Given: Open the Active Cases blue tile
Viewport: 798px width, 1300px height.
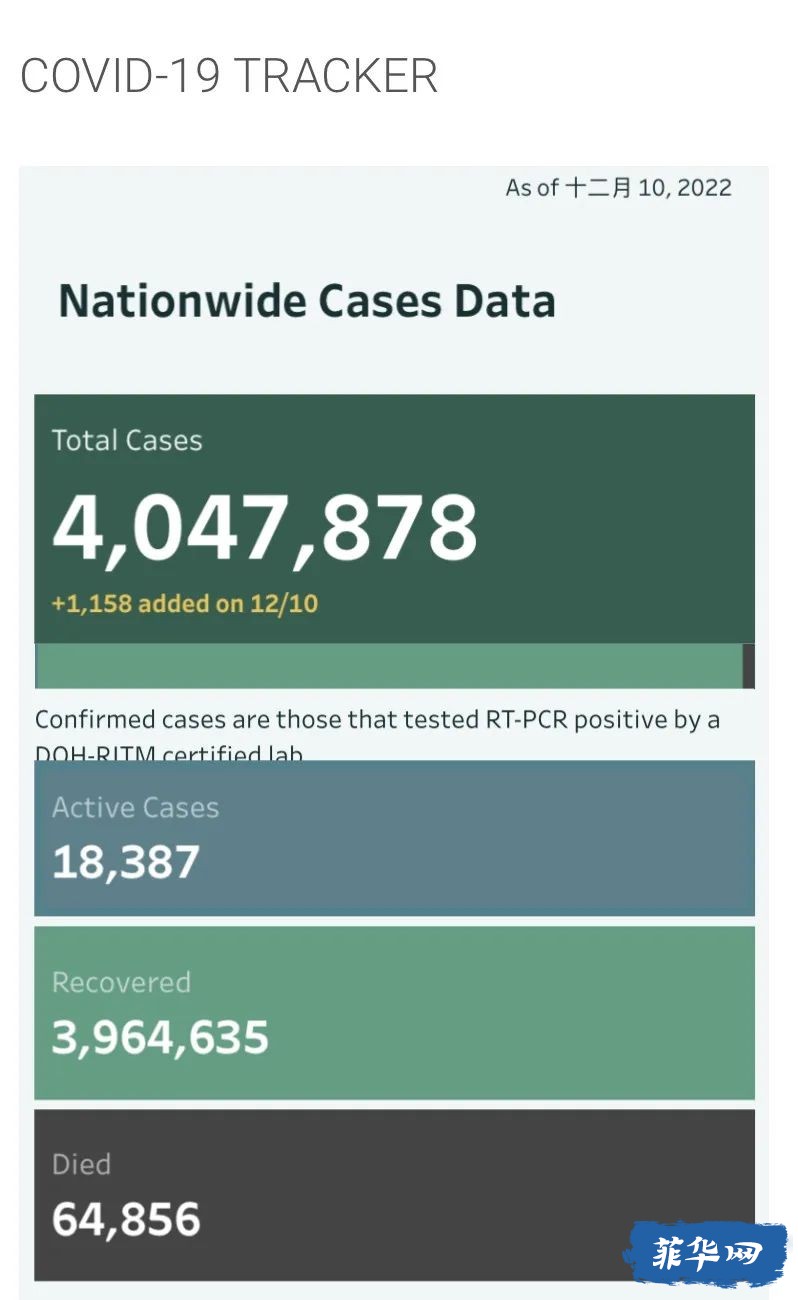Looking at the screenshot, I should 394,838.
